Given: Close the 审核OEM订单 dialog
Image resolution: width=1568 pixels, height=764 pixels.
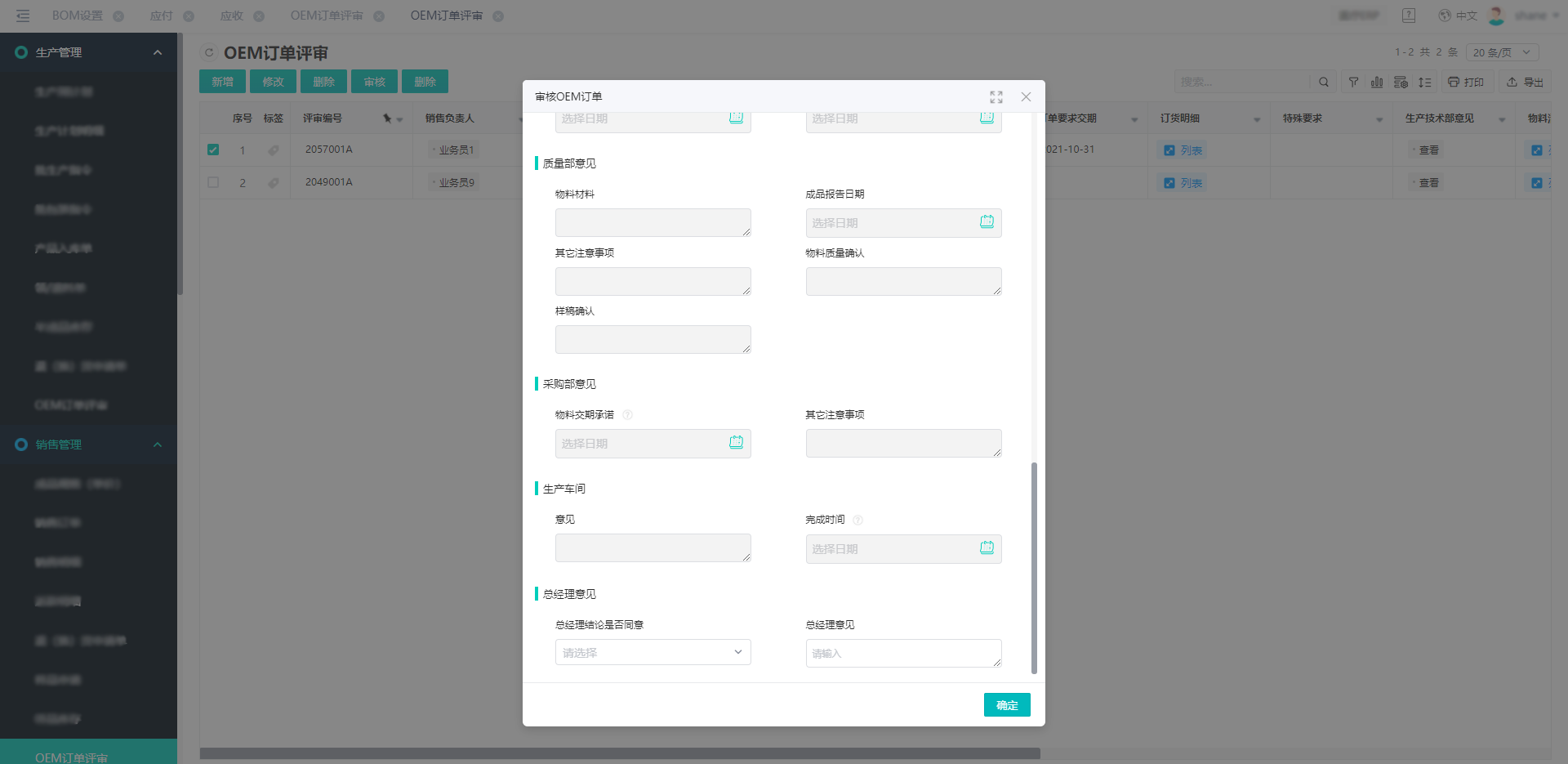Looking at the screenshot, I should point(1026,97).
